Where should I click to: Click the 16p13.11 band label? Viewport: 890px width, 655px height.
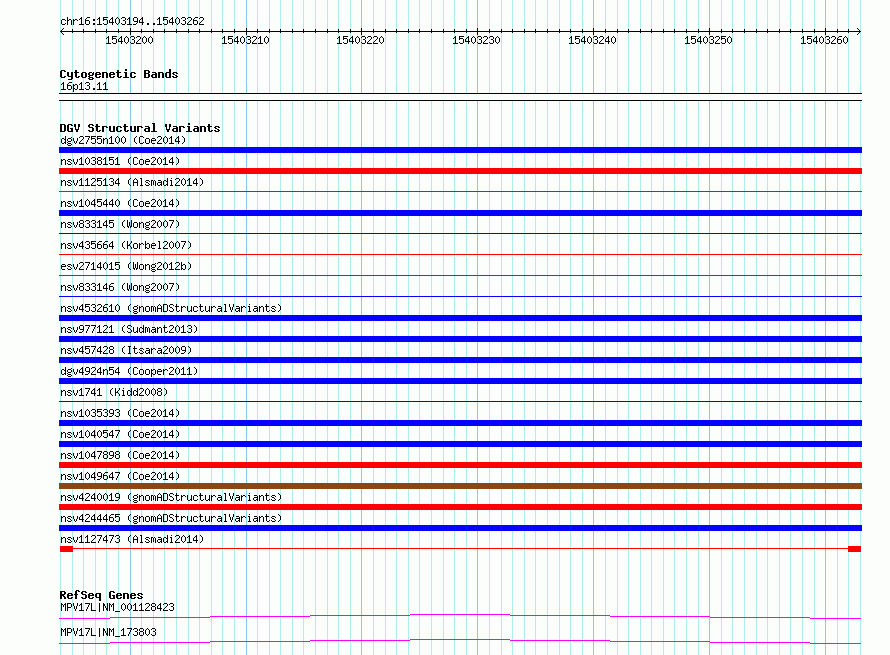point(84,86)
